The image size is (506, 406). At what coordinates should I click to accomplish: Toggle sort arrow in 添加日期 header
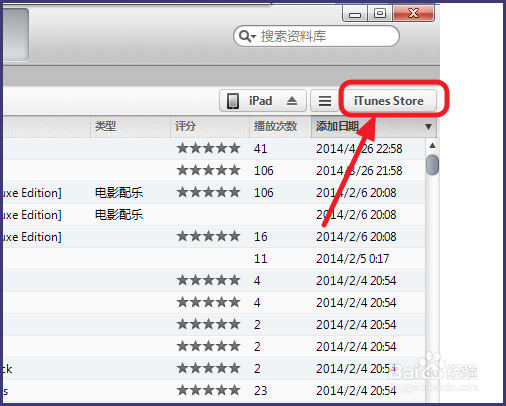tap(428, 127)
